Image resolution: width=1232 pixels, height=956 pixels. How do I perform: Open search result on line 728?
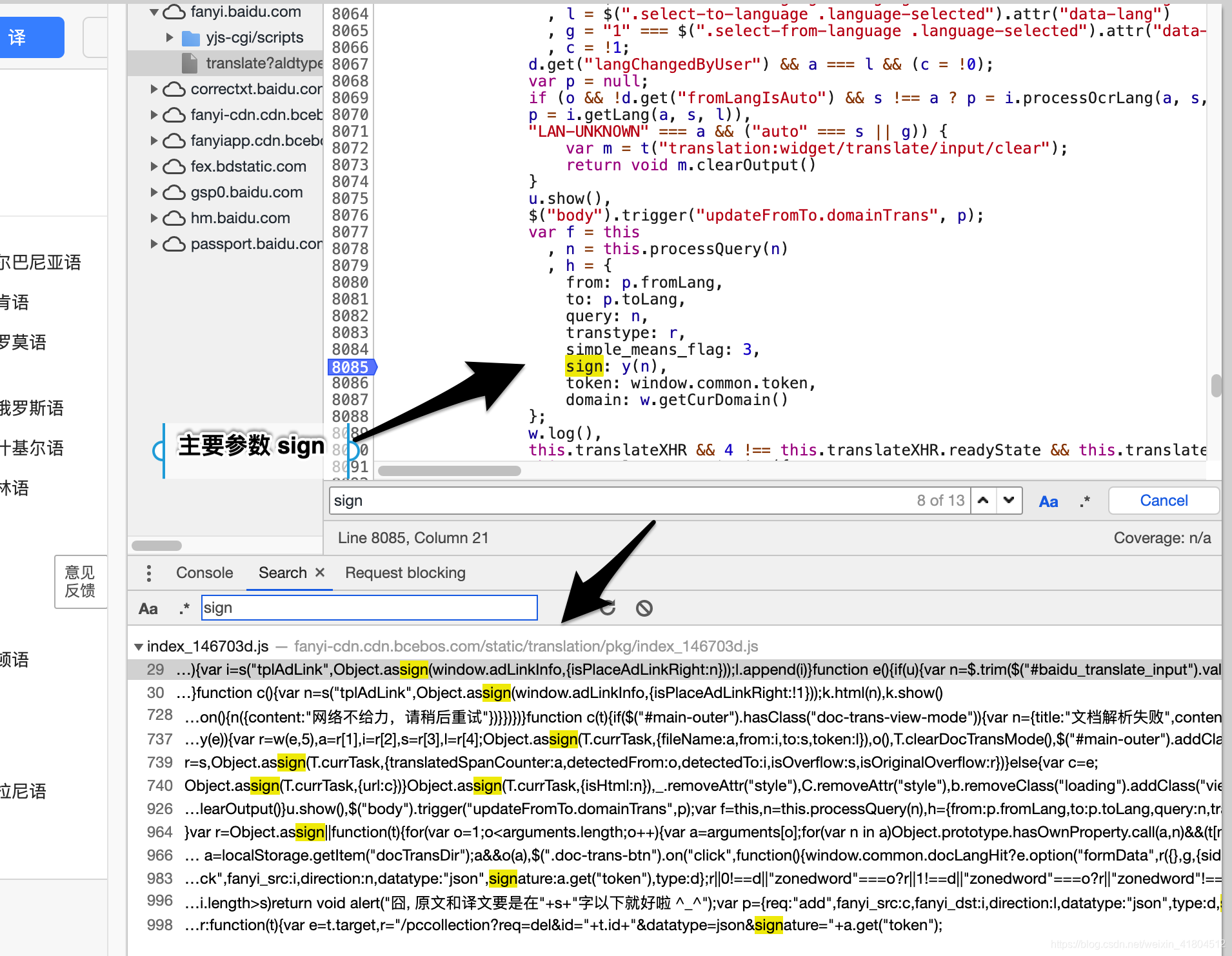pos(675,716)
